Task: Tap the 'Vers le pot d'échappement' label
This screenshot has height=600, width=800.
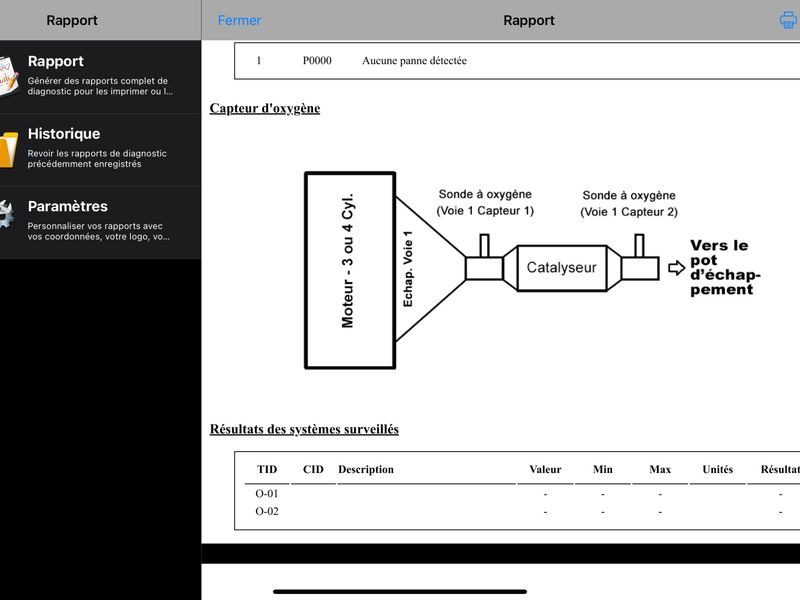Action: pyautogui.click(x=725, y=267)
